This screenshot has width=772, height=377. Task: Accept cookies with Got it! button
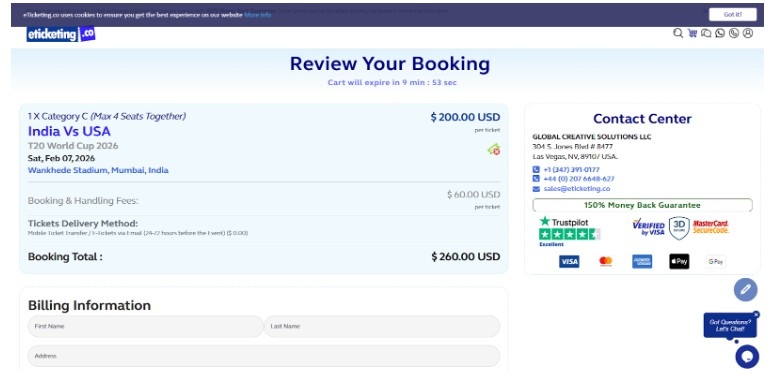point(733,14)
